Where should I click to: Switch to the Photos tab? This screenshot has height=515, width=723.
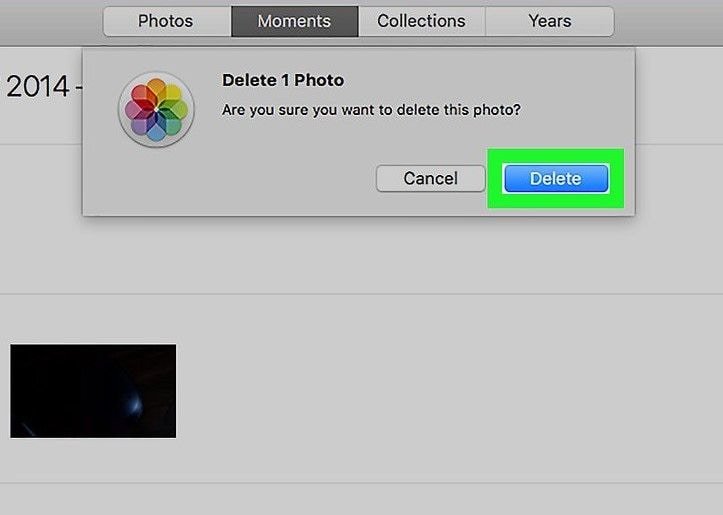(x=166, y=21)
